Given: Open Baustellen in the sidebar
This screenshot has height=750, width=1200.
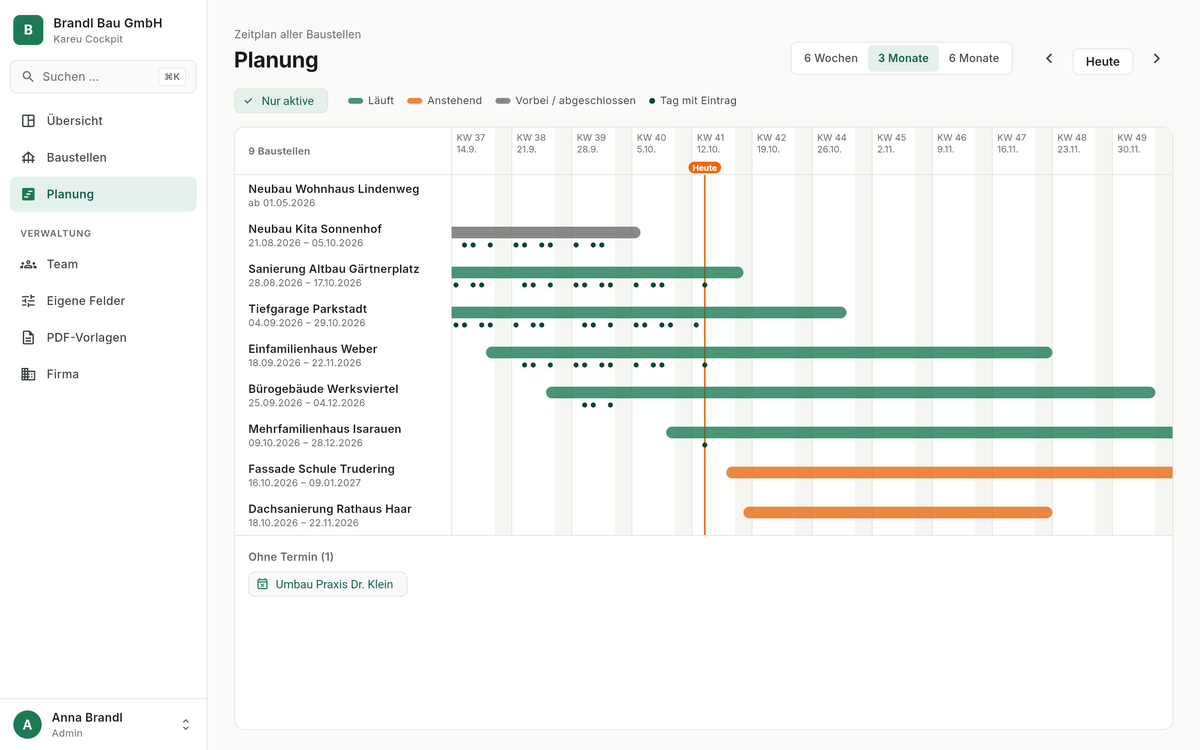Looking at the screenshot, I should pos(103,158).
